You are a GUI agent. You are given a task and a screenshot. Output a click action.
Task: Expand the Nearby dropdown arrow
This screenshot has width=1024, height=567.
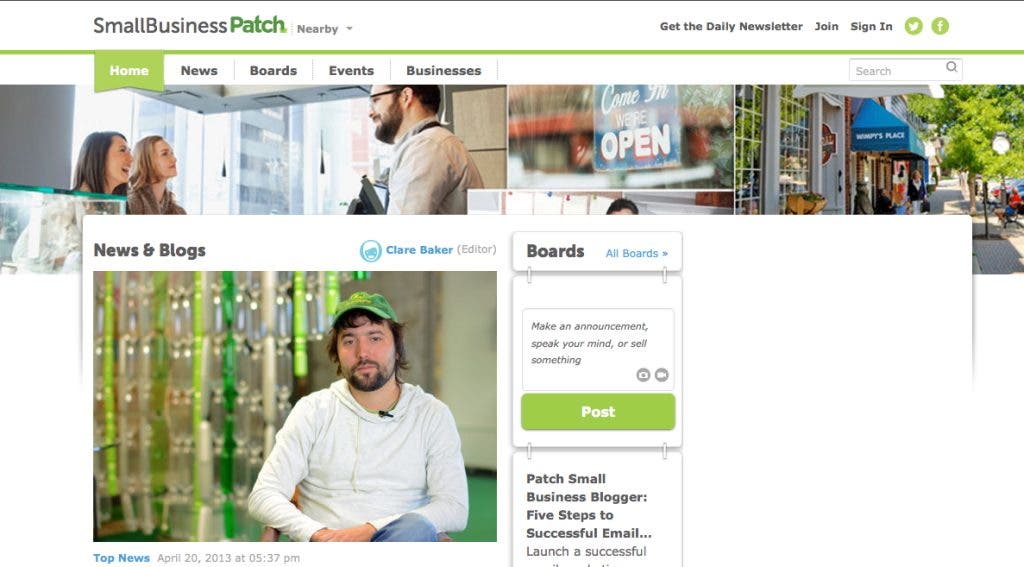[349, 29]
